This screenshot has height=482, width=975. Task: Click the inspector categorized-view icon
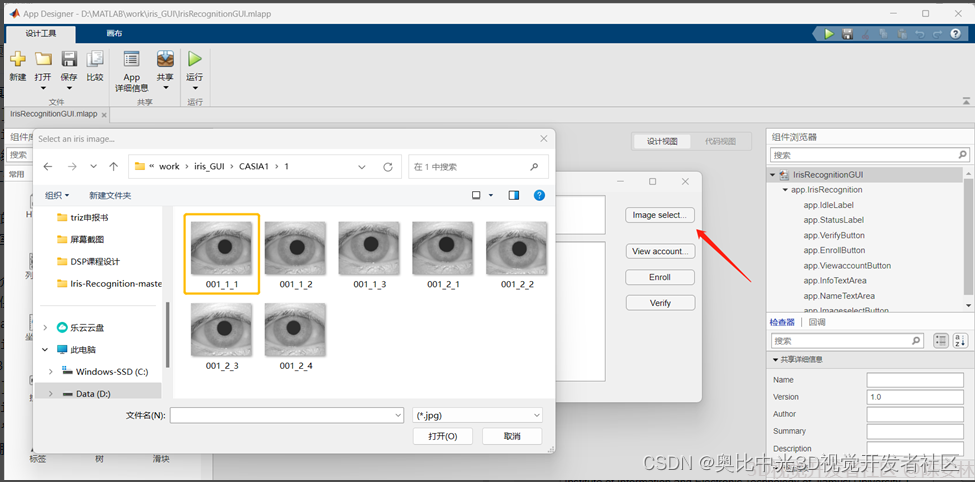pos(941,341)
